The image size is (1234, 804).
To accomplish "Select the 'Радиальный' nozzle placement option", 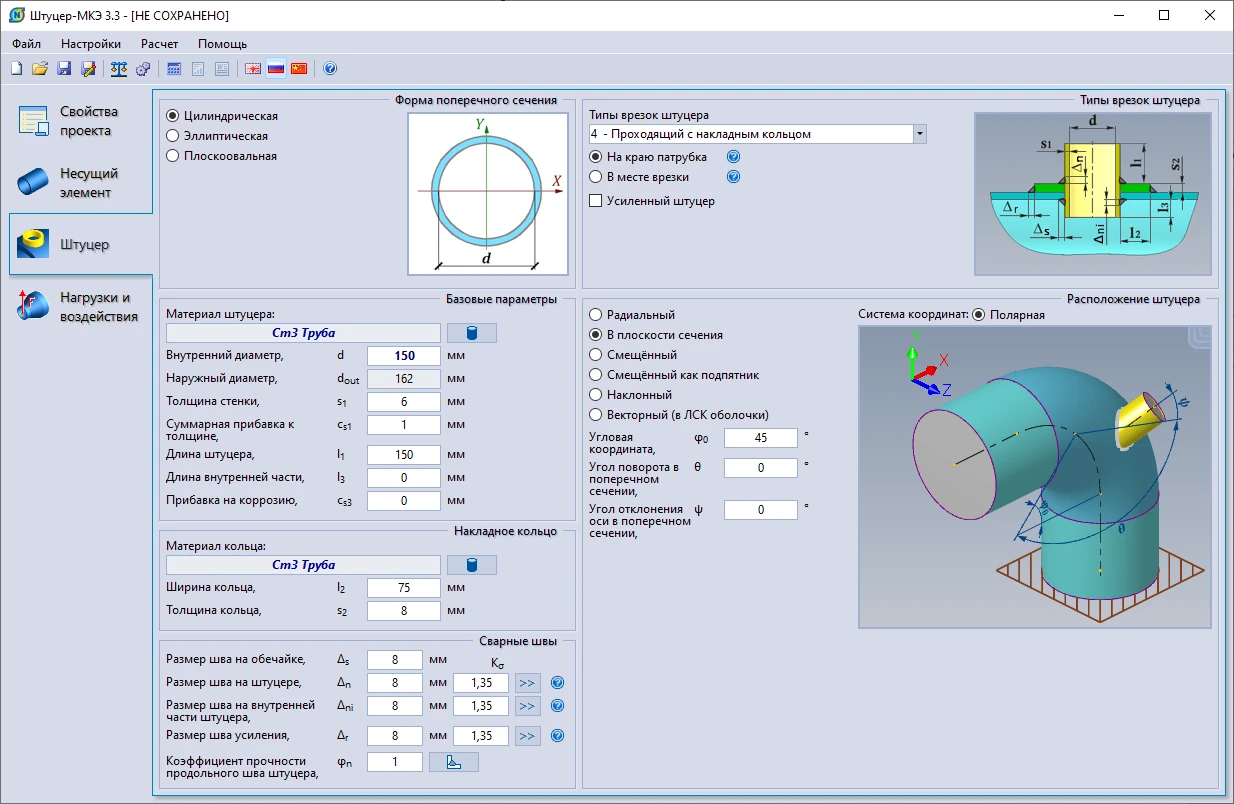I will [x=597, y=315].
